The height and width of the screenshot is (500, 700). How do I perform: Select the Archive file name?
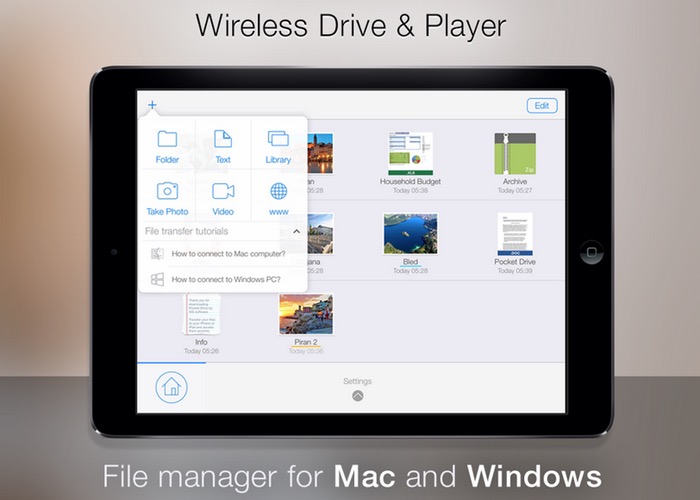point(515,182)
